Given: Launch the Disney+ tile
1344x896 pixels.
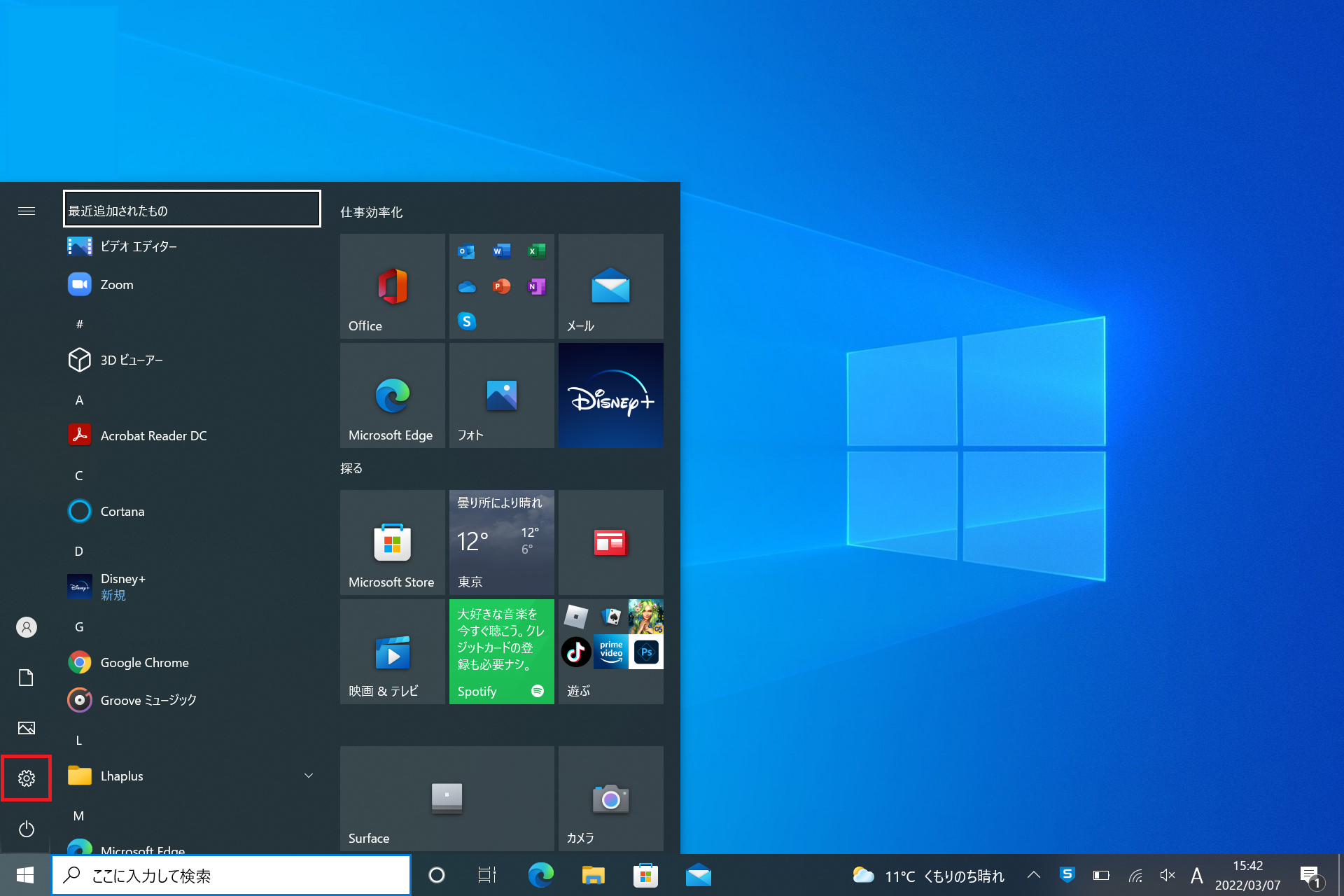Looking at the screenshot, I should coord(610,395).
